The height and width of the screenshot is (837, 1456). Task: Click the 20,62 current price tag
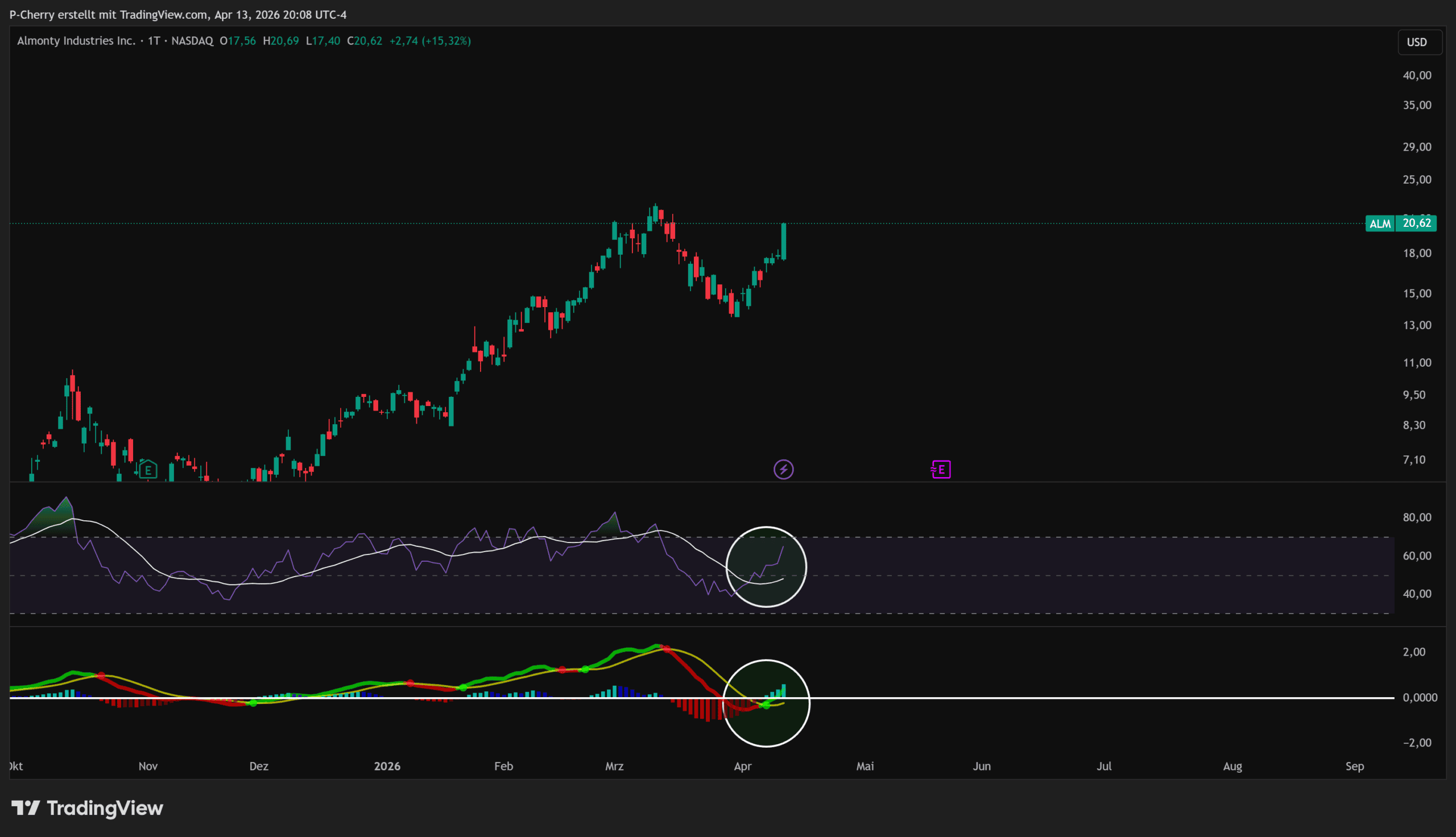[x=1417, y=223]
